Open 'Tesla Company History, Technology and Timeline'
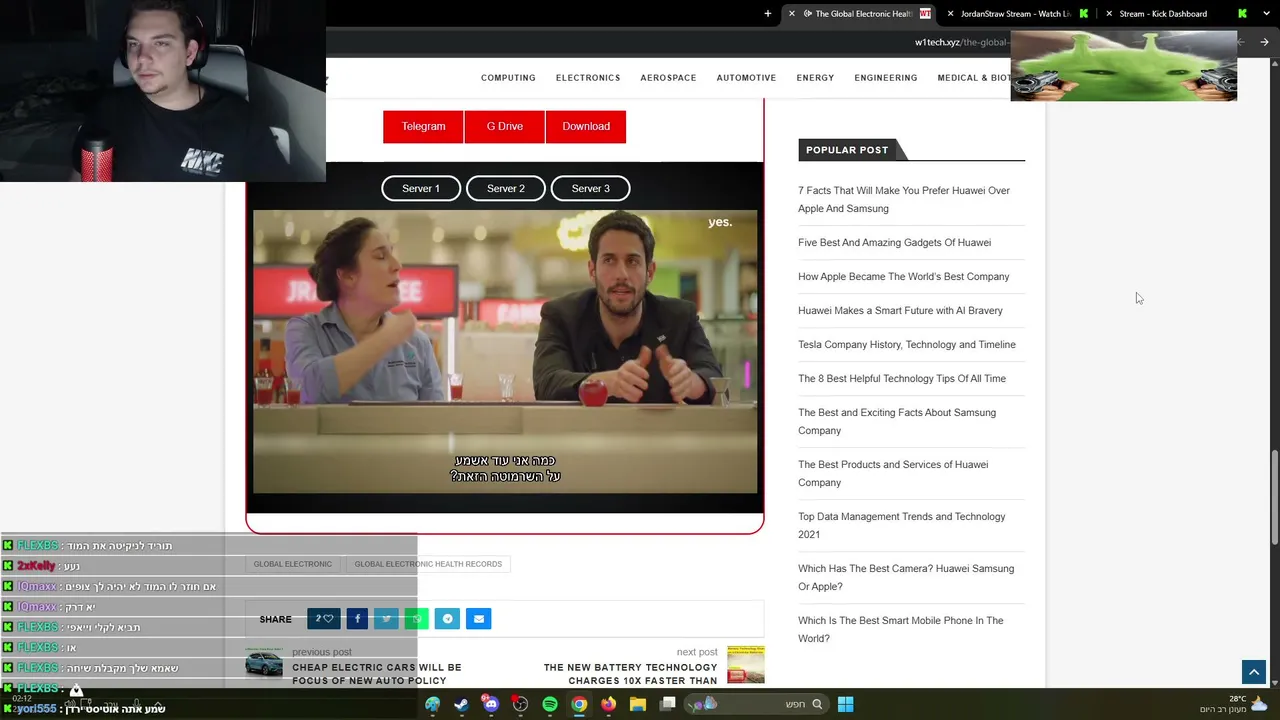This screenshot has height=720, width=1280. coord(906,344)
